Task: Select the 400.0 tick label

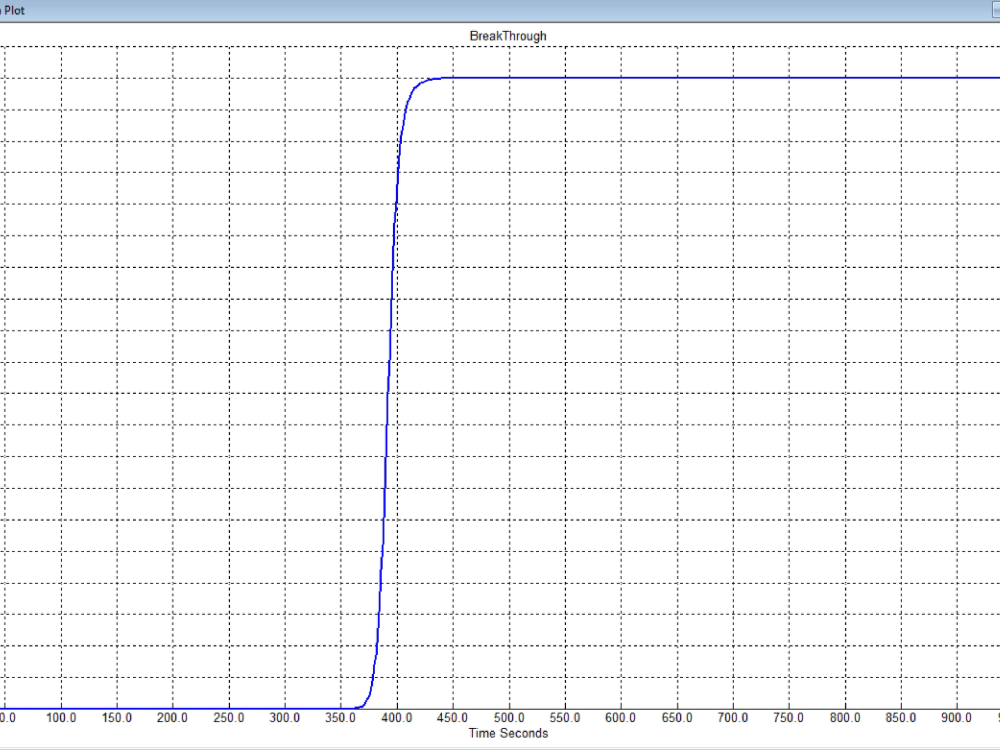Action: [x=399, y=717]
